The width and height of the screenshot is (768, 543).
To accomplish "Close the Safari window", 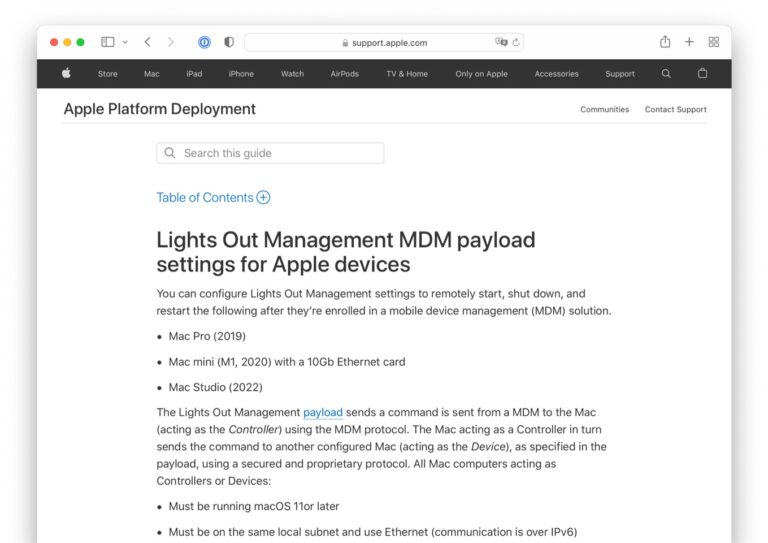I will (54, 42).
